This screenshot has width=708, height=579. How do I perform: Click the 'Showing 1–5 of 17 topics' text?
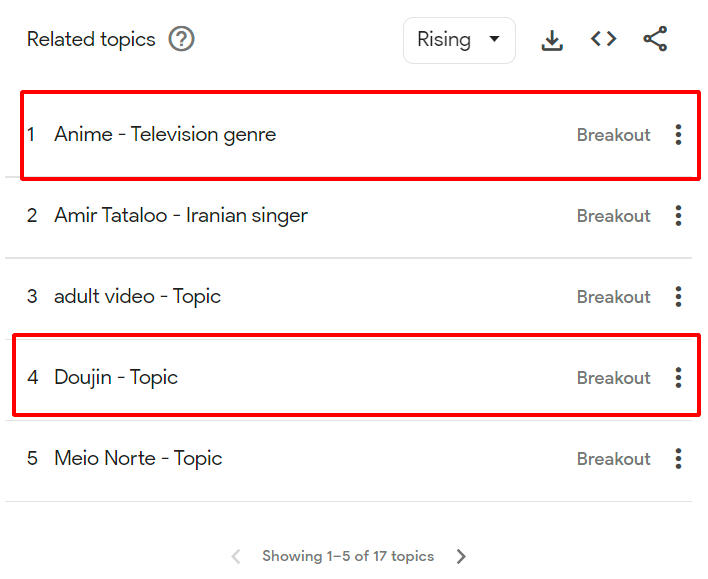tap(348, 557)
